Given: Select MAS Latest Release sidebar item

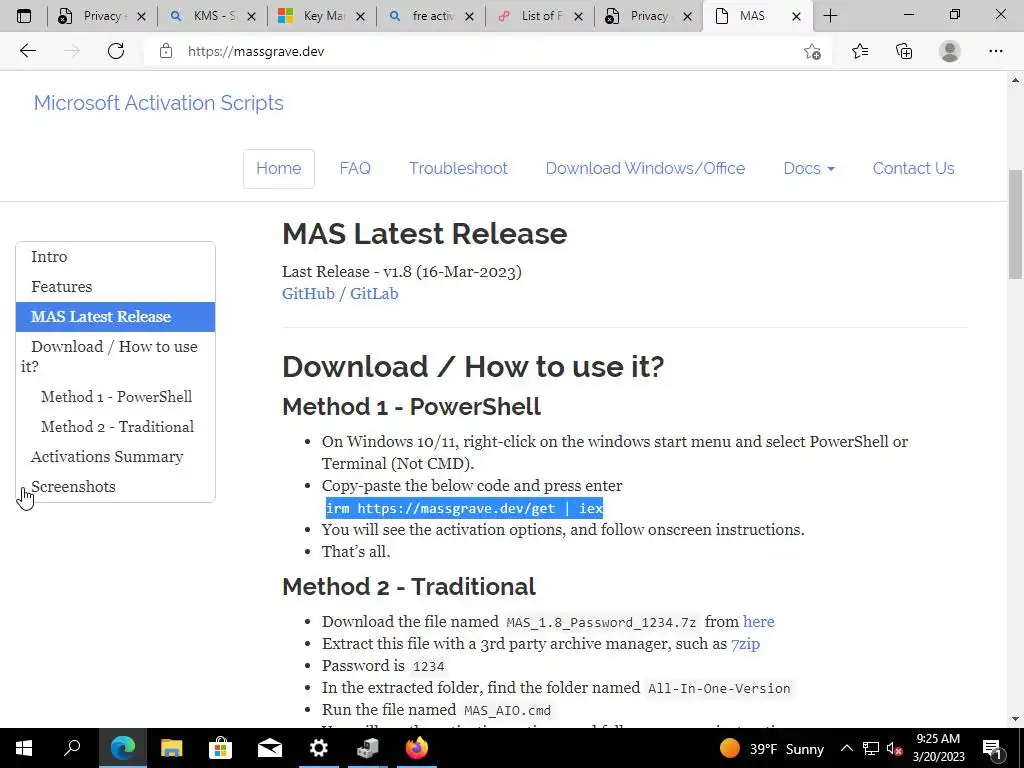Looking at the screenshot, I should (115, 317).
